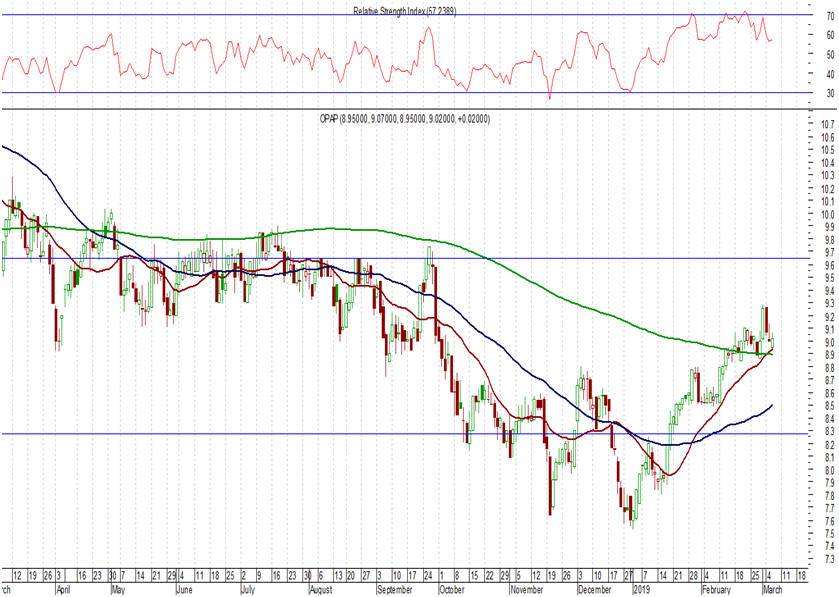Select the 2019 year label

[x=641, y=590]
